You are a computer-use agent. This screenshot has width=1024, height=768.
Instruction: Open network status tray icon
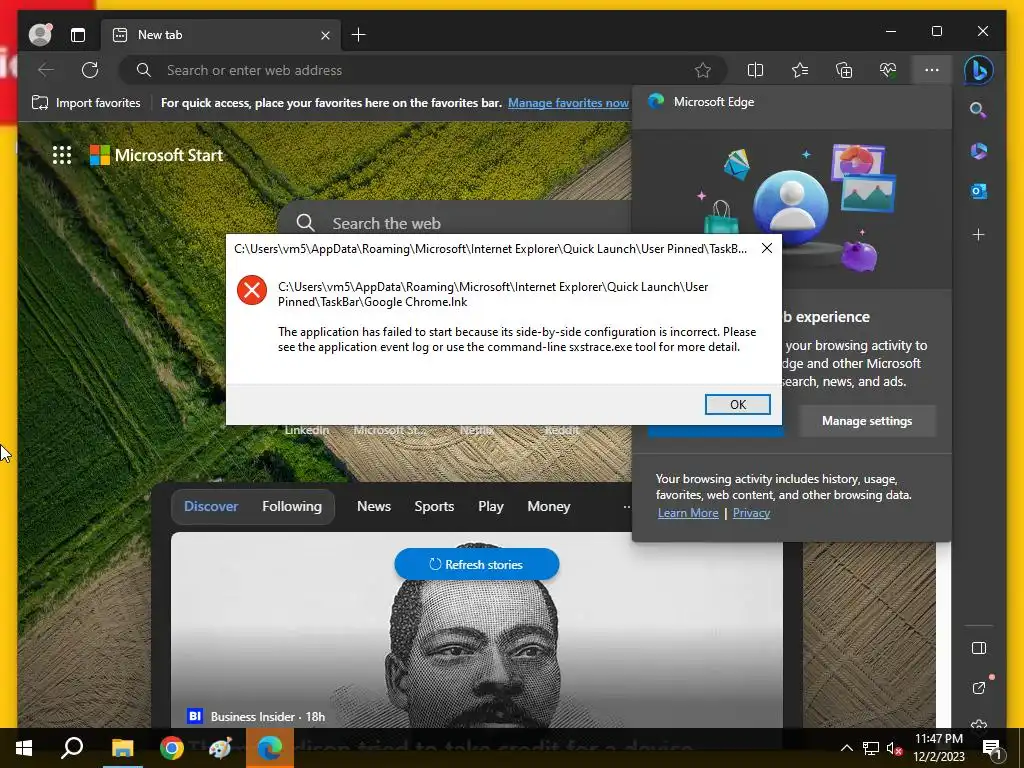[x=871, y=748]
